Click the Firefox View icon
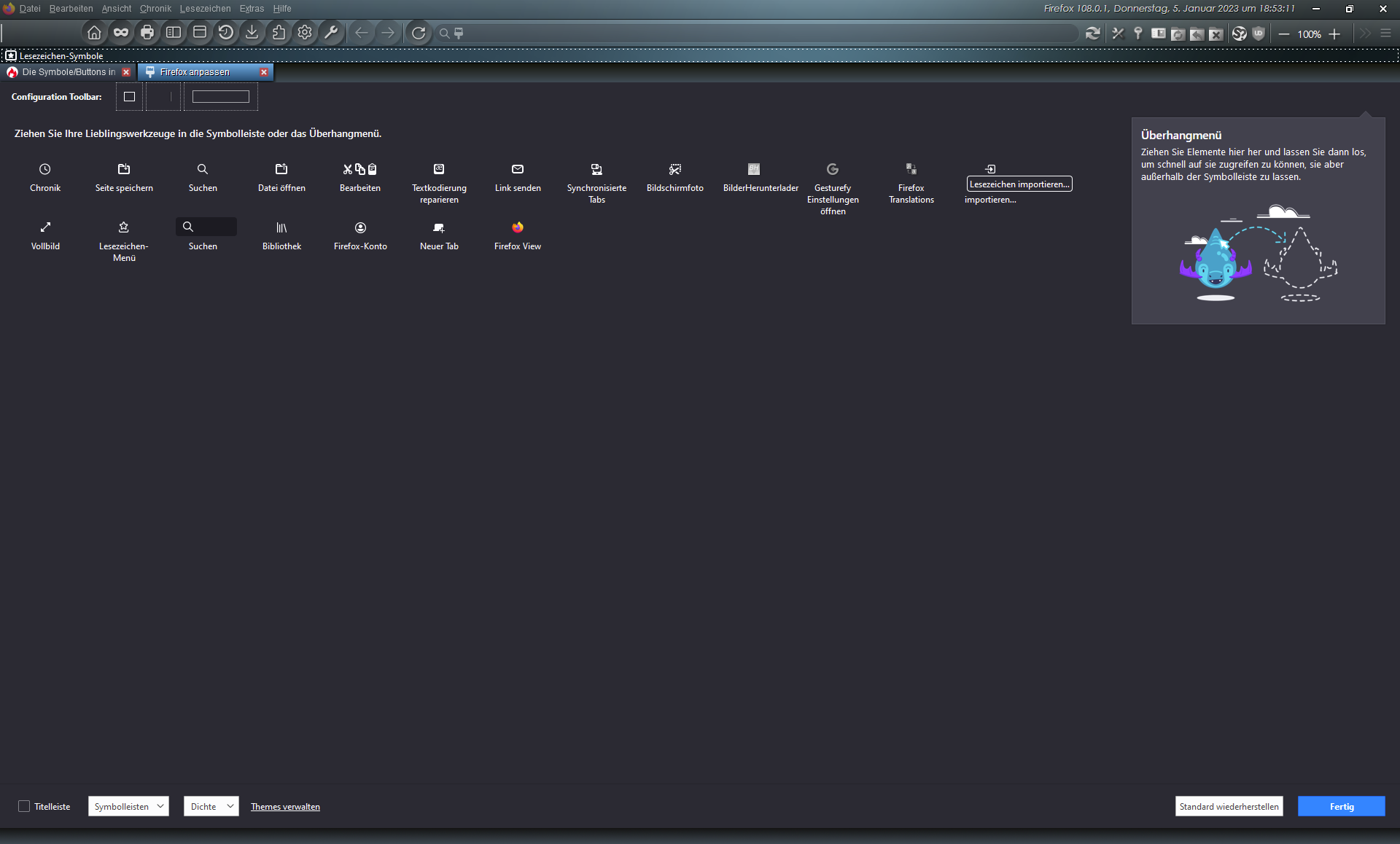The width and height of the screenshot is (1400, 844). [x=517, y=227]
